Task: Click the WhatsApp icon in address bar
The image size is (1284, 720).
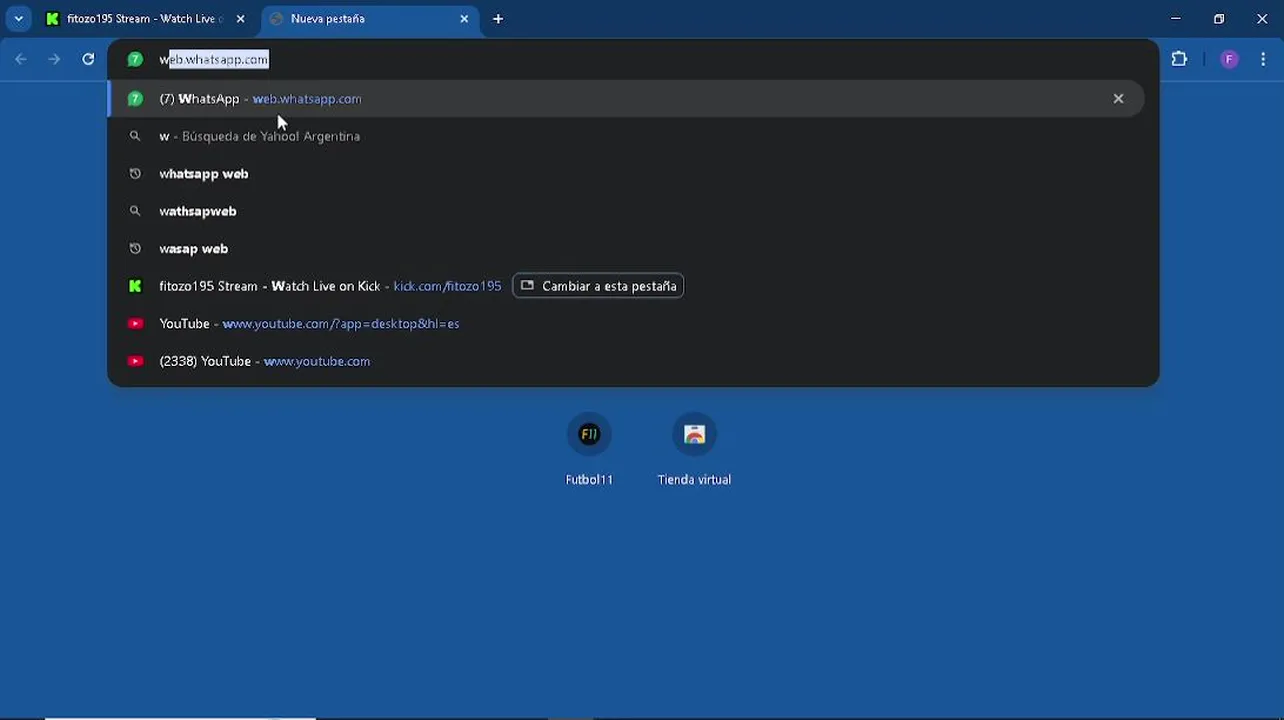Action: click(x=135, y=59)
